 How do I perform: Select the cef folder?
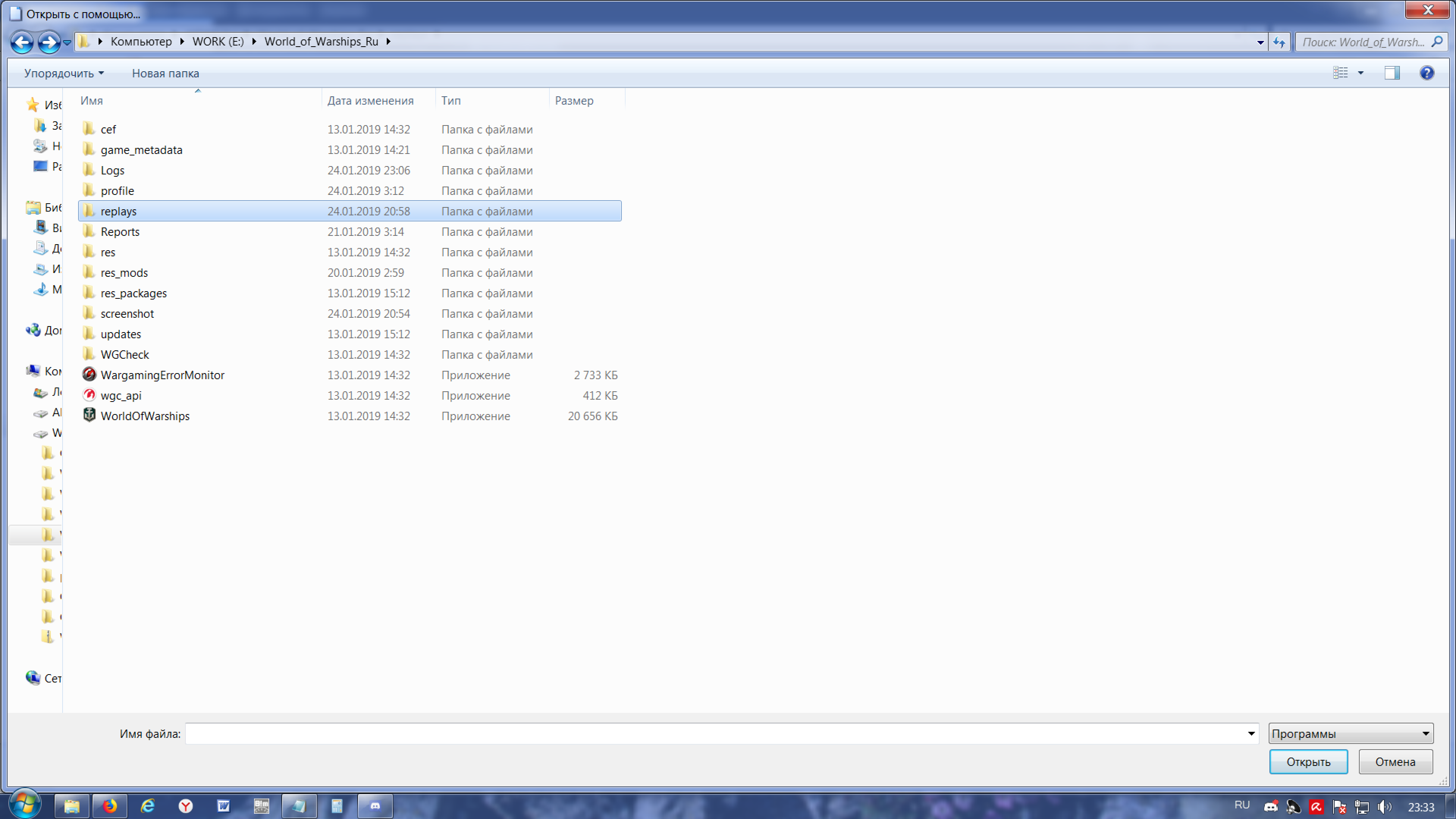click(x=350, y=129)
